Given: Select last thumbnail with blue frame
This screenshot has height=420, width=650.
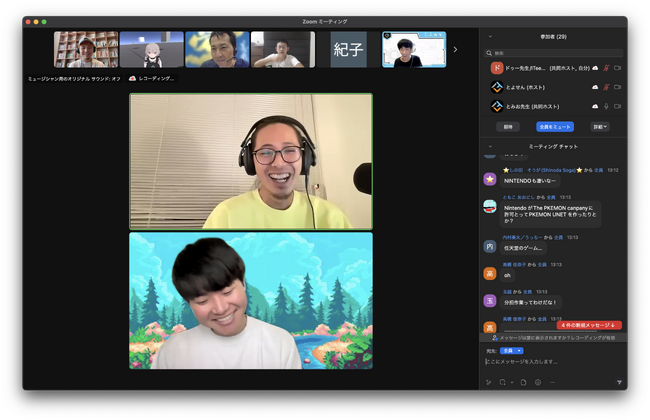Looking at the screenshot, I should click(414, 49).
